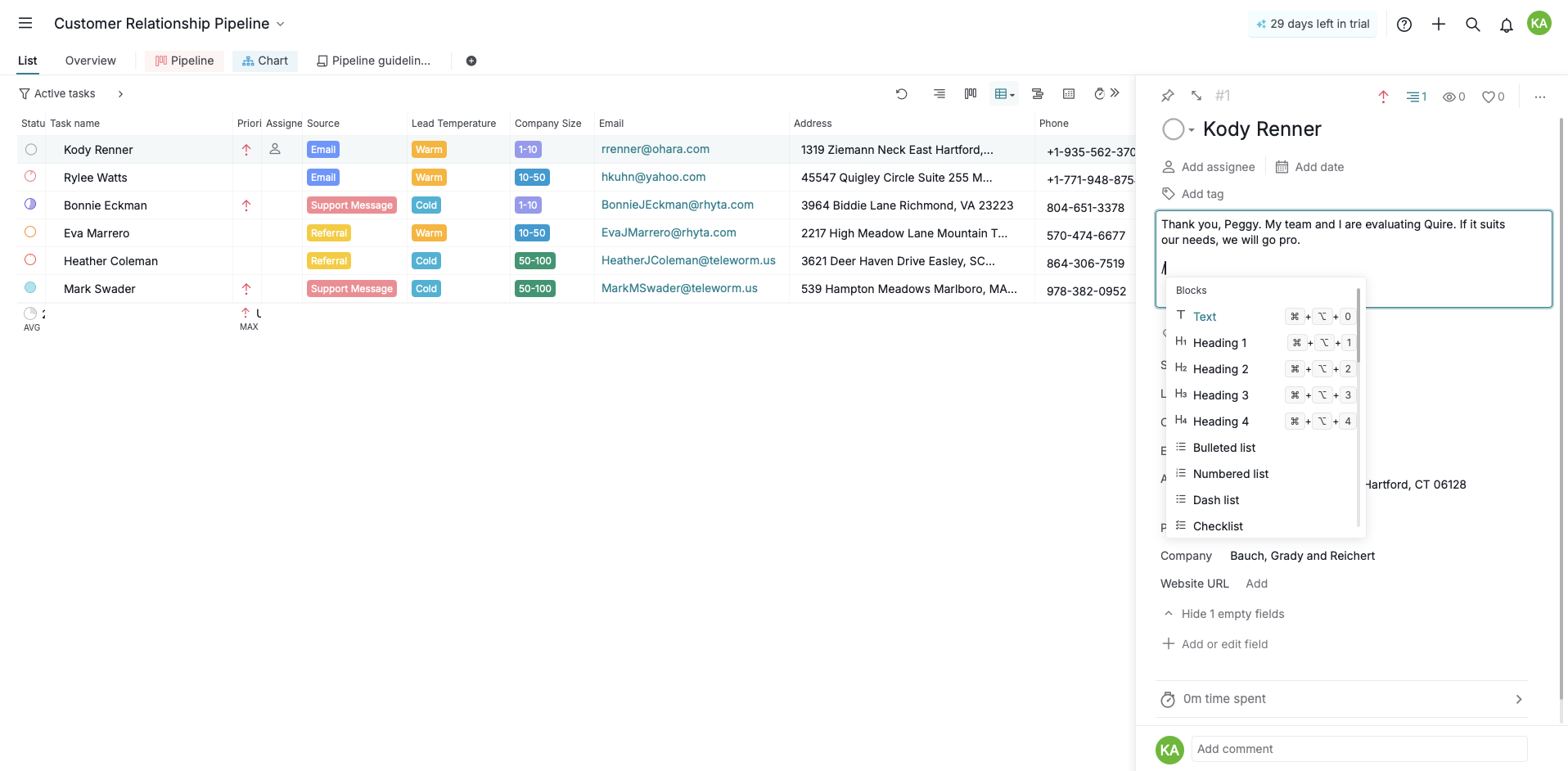Toggle status circle for Rylee Watts
Viewport: 1568px width, 771px height.
(x=30, y=176)
